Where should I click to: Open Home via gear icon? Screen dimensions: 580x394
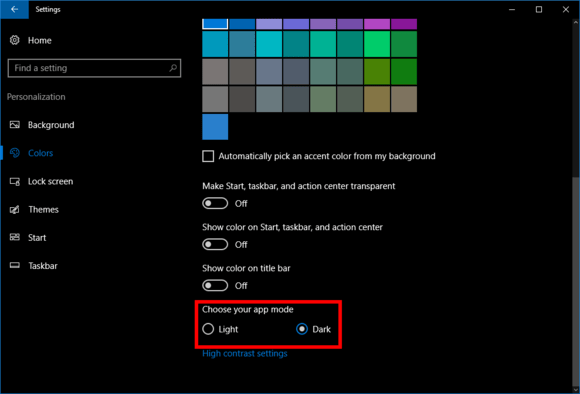[14, 40]
